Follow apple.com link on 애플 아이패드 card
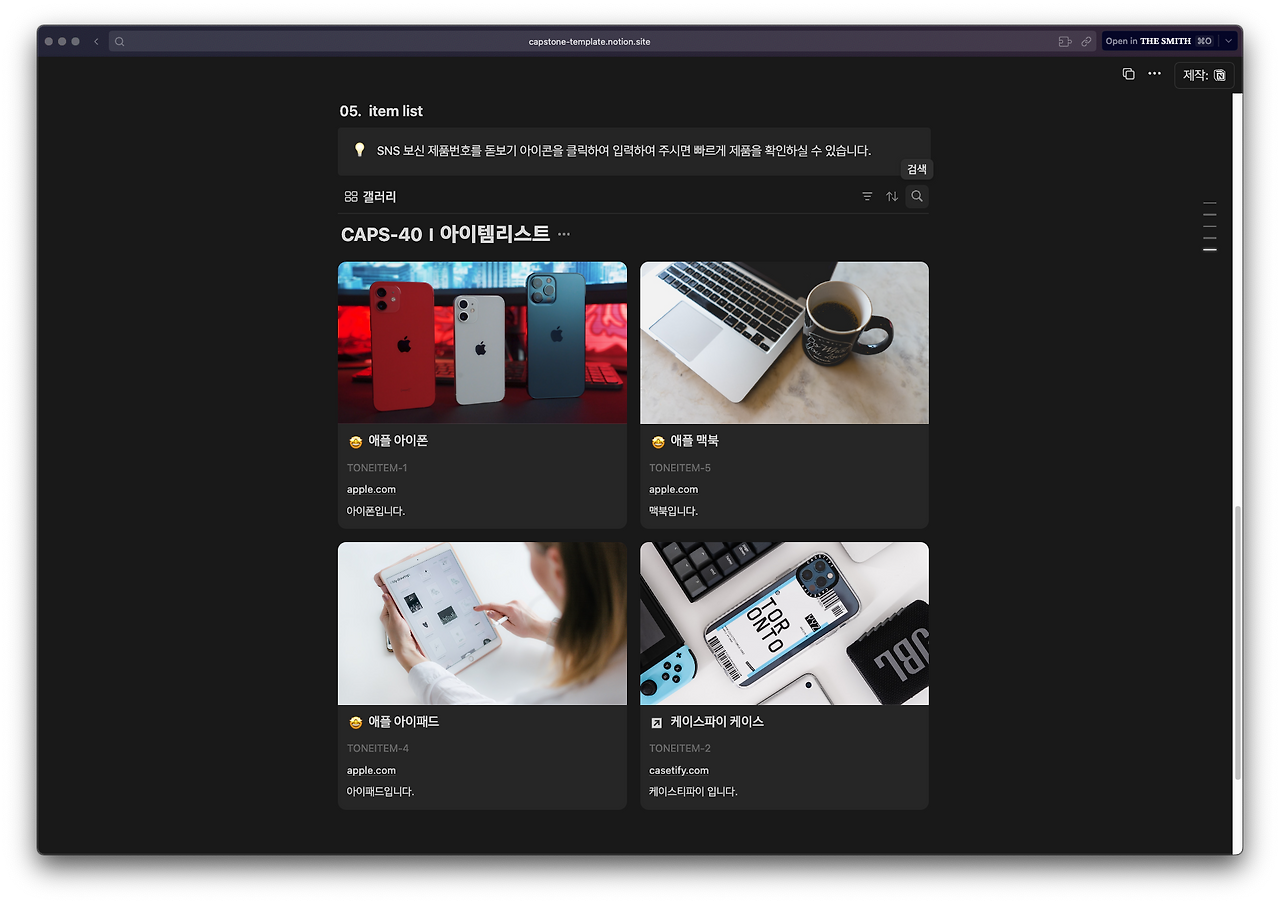Image resolution: width=1280 pixels, height=904 pixels. [x=371, y=771]
